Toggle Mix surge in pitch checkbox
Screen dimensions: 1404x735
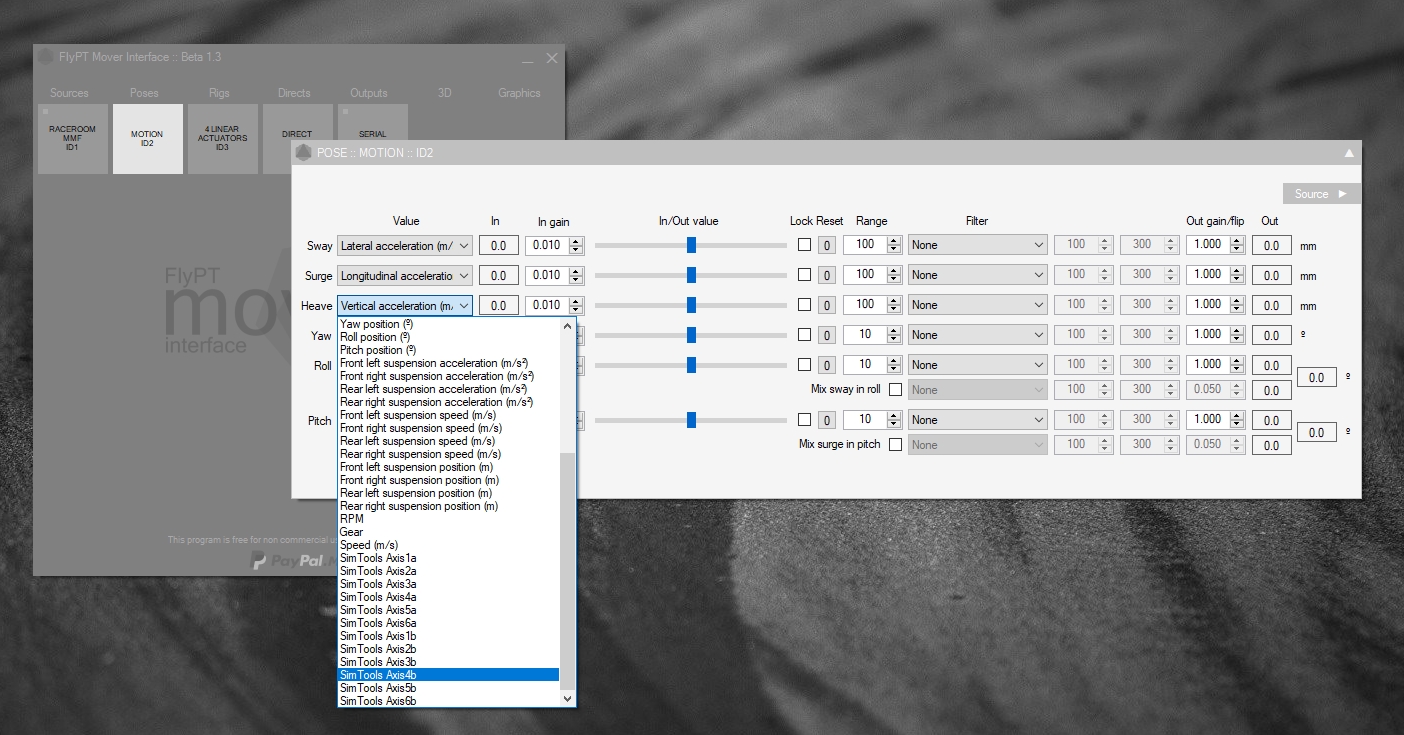point(895,445)
